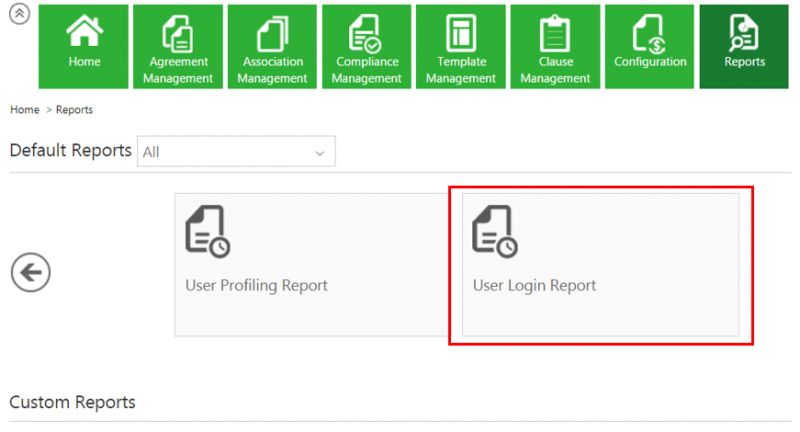Open Association Management module
The width and height of the screenshot is (800, 432).
pos(272,47)
